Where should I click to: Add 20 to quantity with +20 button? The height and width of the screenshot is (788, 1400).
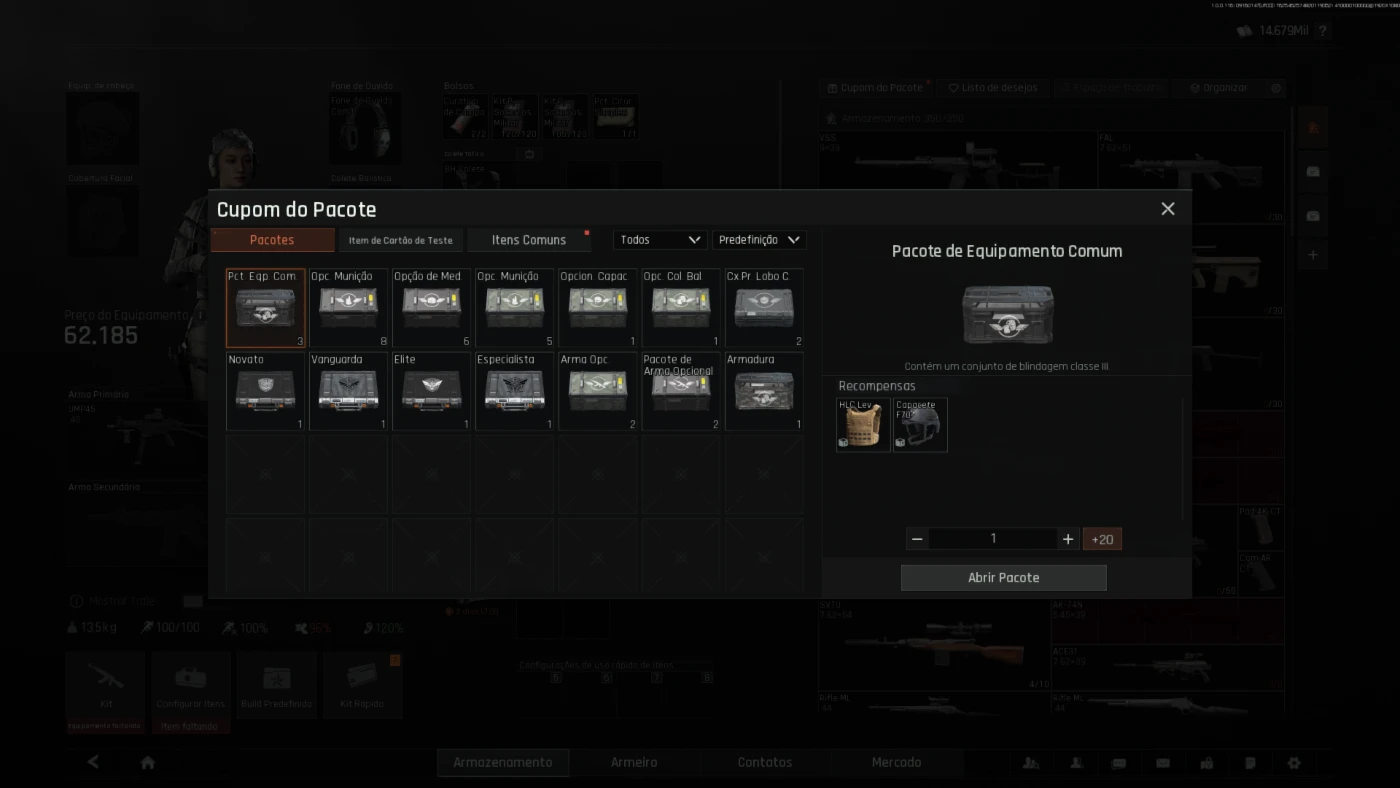tap(1102, 539)
